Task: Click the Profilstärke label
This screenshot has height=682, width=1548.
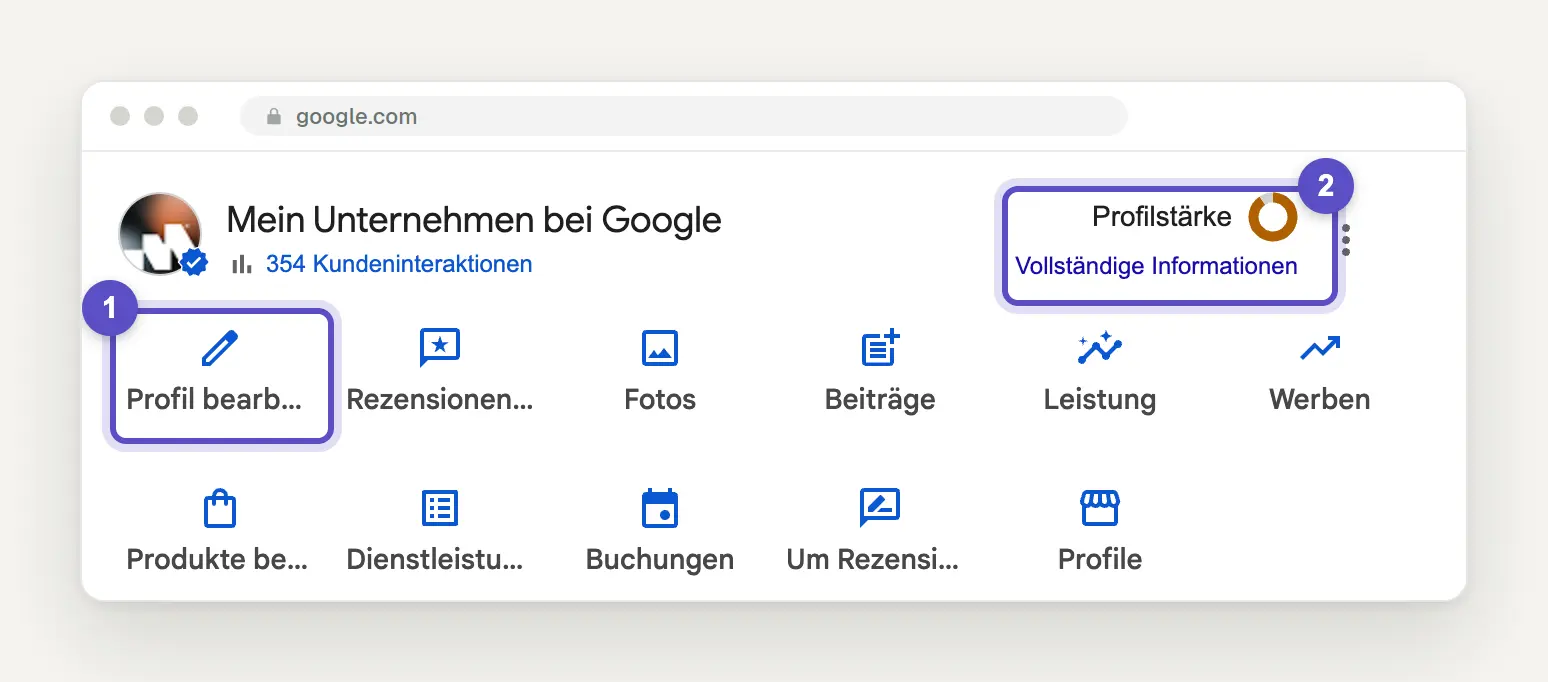Action: tap(1161, 216)
